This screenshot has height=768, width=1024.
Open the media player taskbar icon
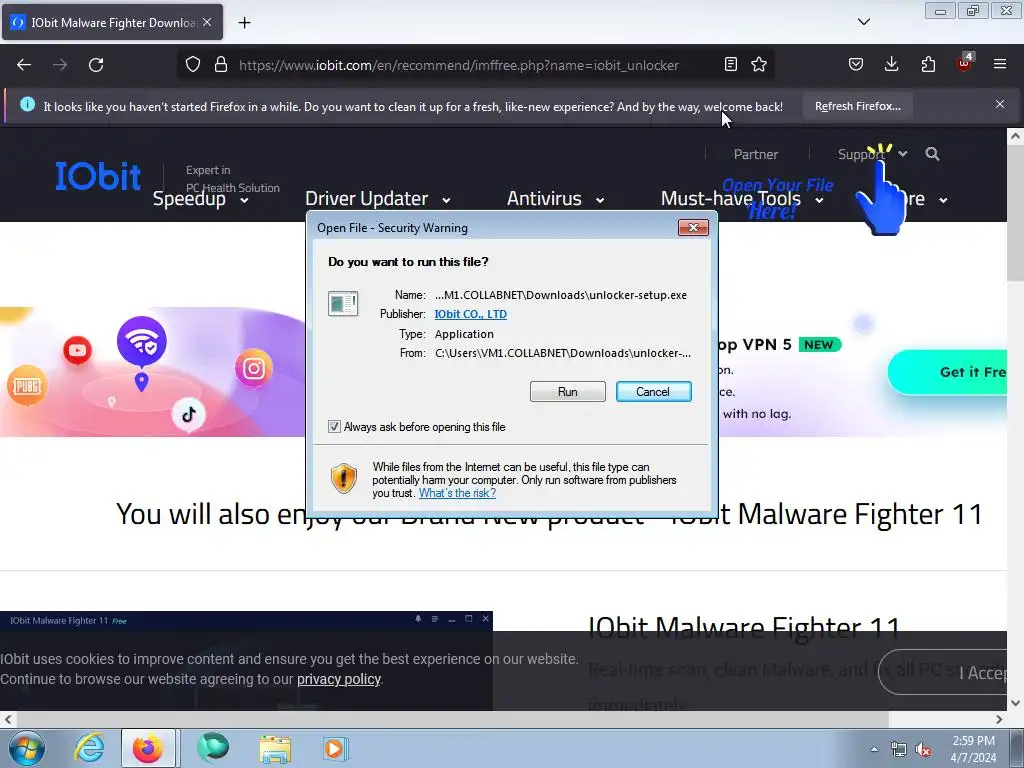click(x=336, y=748)
